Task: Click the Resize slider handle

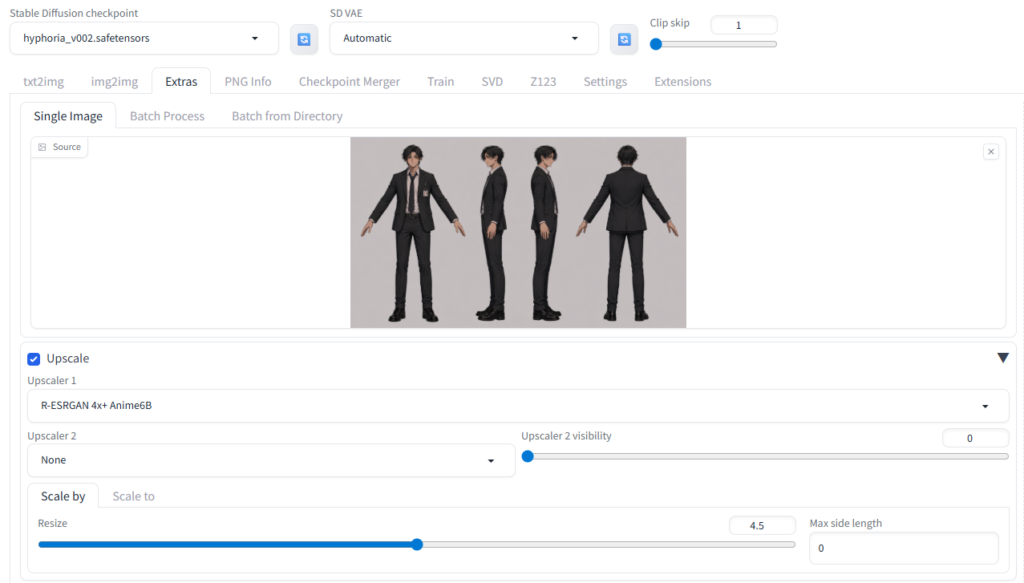Action: click(x=417, y=545)
